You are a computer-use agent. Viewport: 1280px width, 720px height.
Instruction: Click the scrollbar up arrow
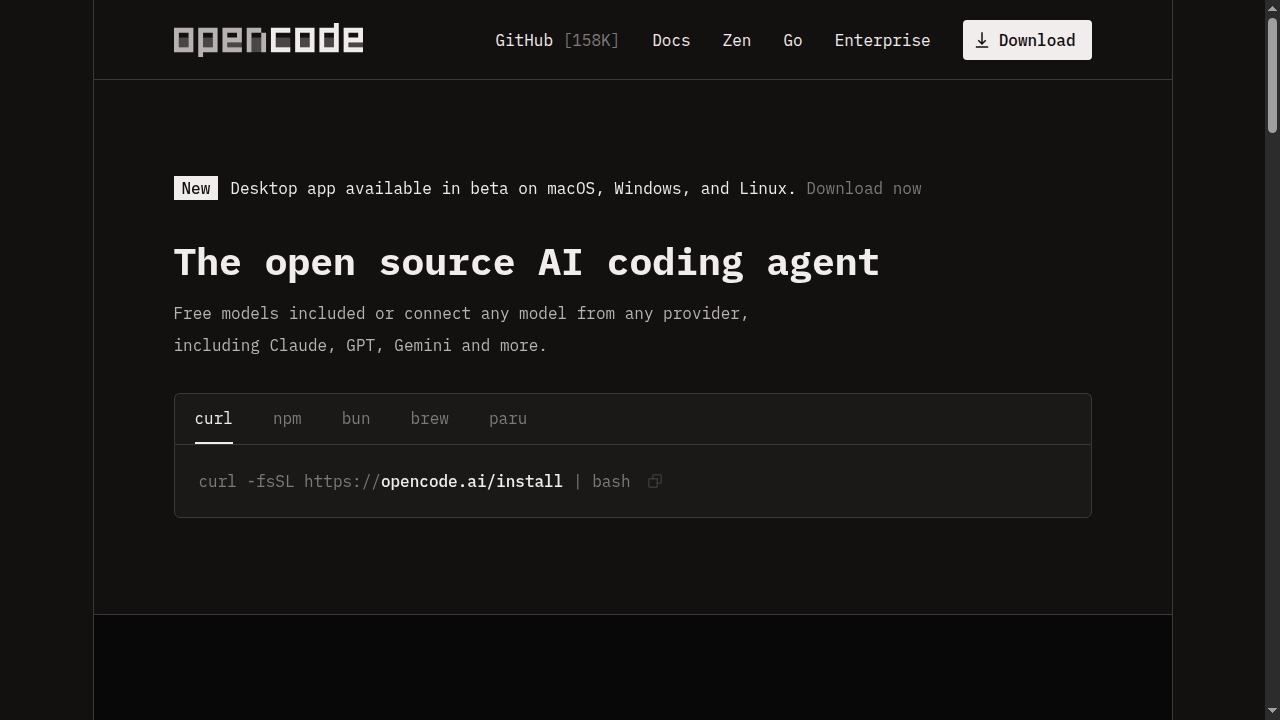1272,8
